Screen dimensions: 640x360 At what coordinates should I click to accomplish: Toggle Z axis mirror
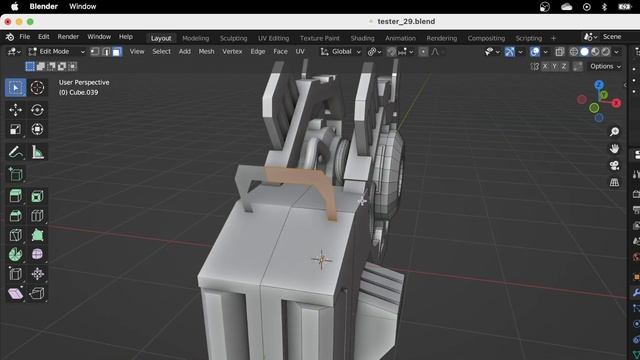564,66
